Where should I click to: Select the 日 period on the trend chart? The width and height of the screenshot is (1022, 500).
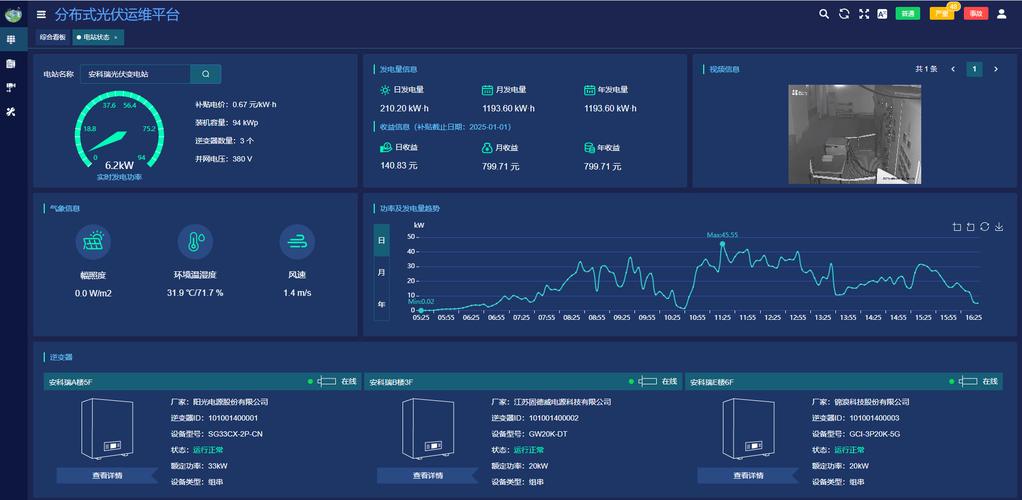(381, 241)
